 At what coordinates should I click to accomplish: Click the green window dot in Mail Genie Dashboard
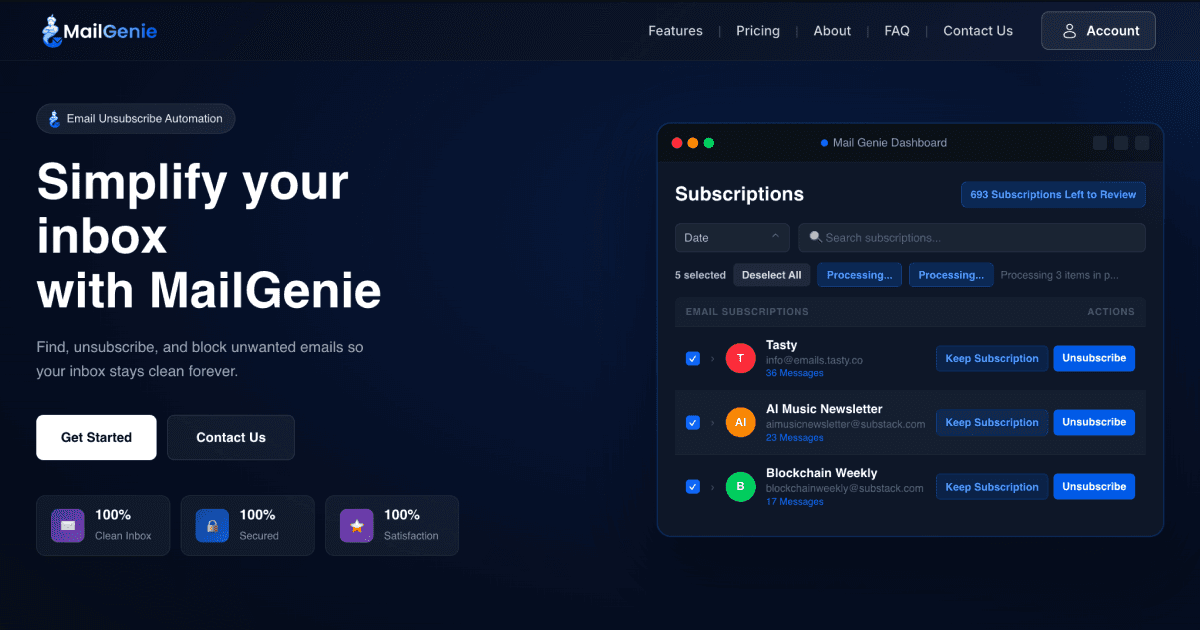coord(709,143)
